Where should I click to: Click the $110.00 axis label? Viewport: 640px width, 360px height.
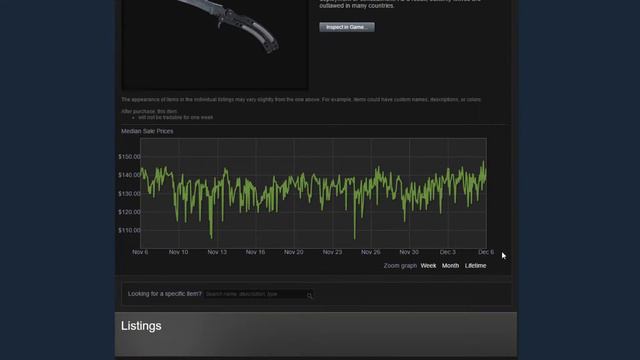(129, 230)
